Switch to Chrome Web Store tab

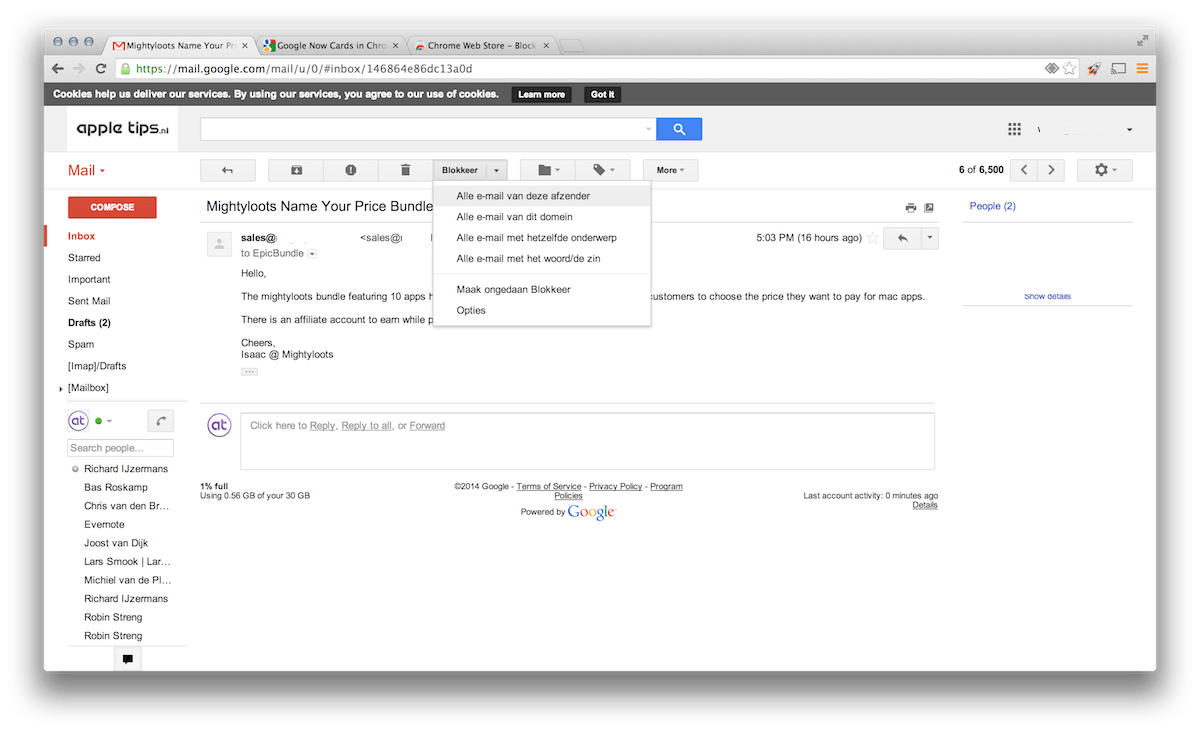click(483, 45)
